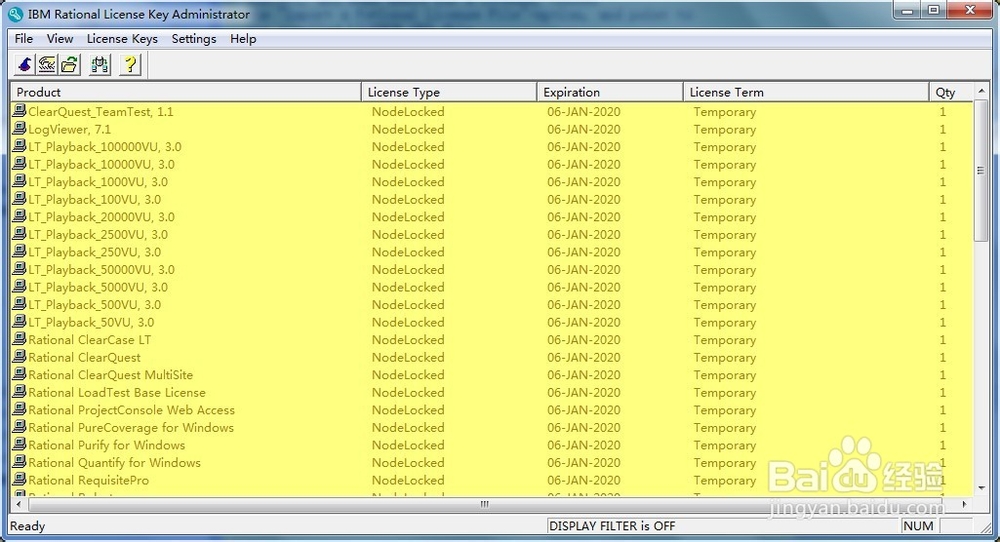Maximize the License Key Administrator window
The image size is (1000, 542).
pyautogui.click(x=934, y=10)
